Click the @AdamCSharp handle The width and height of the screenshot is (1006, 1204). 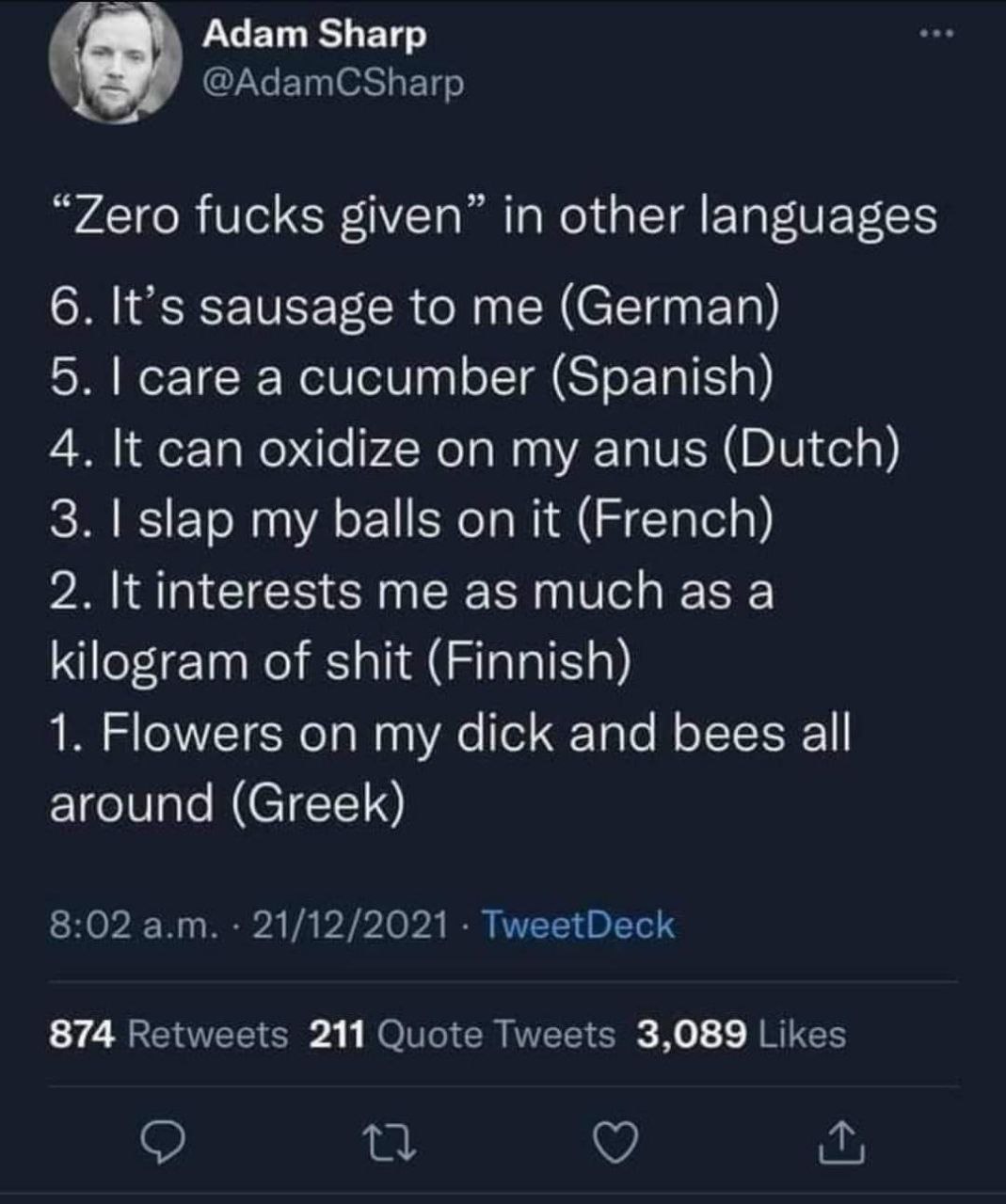click(x=333, y=84)
